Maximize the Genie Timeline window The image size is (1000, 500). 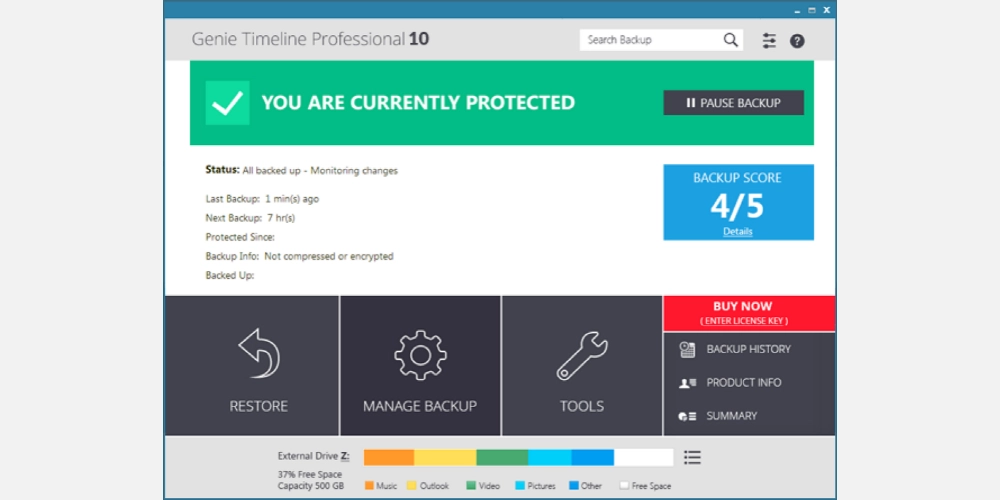pyautogui.click(x=812, y=10)
